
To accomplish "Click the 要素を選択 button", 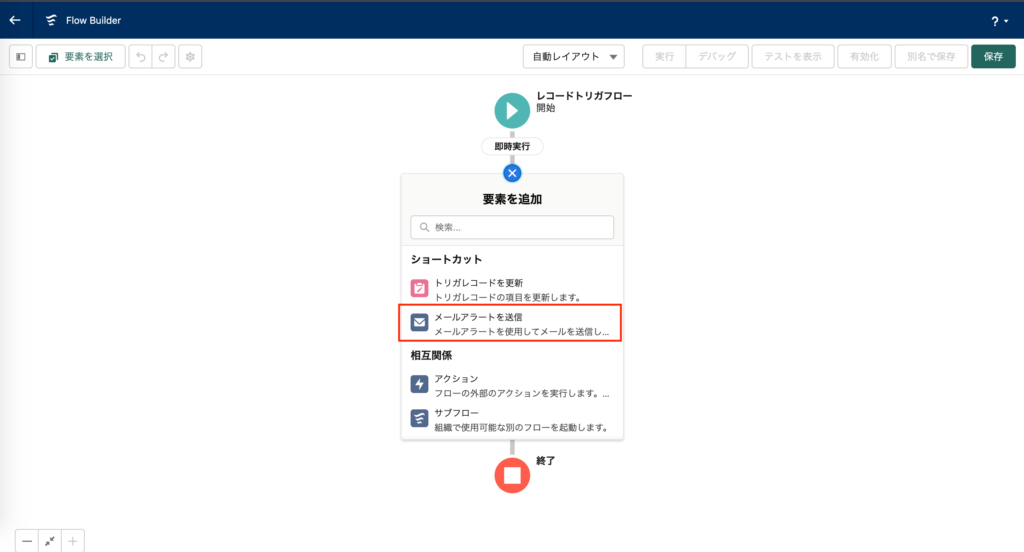I will coord(81,57).
